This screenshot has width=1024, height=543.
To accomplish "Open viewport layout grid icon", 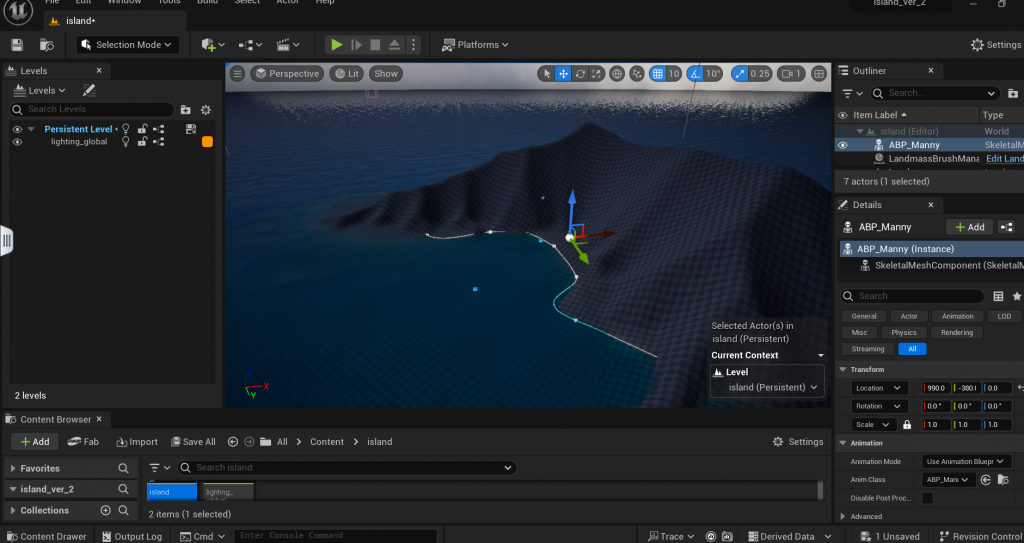I will click(x=819, y=74).
